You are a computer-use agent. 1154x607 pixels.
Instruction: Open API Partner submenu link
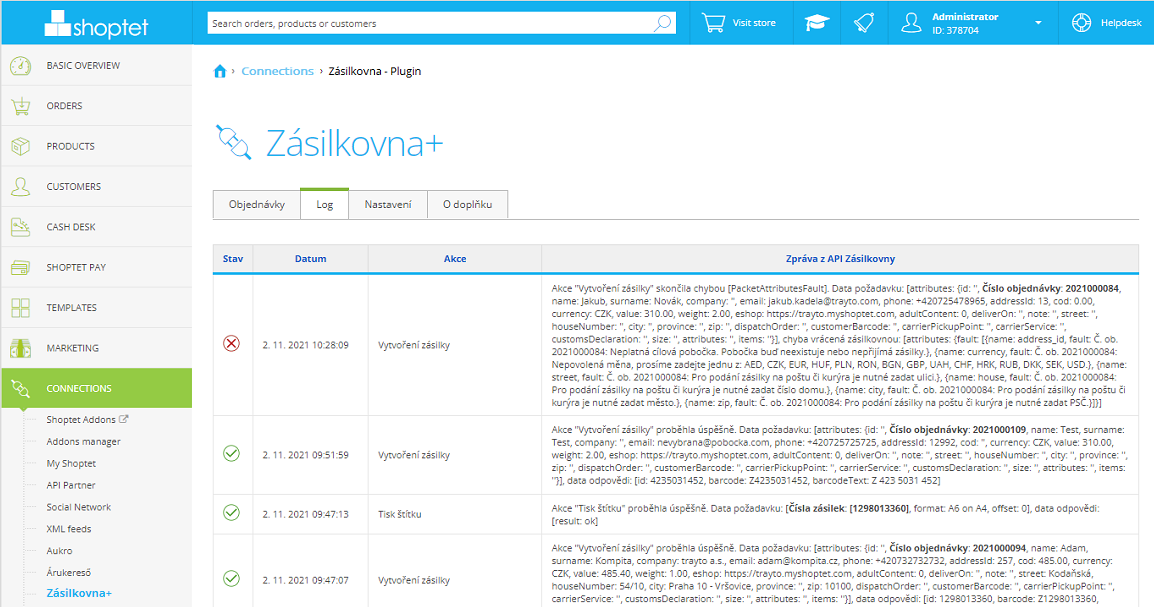(71, 485)
